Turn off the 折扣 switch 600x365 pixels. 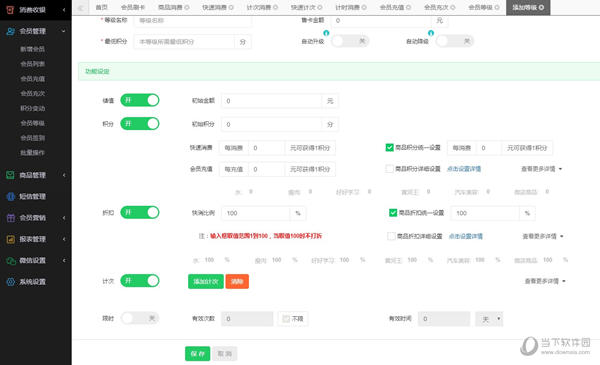(x=140, y=212)
